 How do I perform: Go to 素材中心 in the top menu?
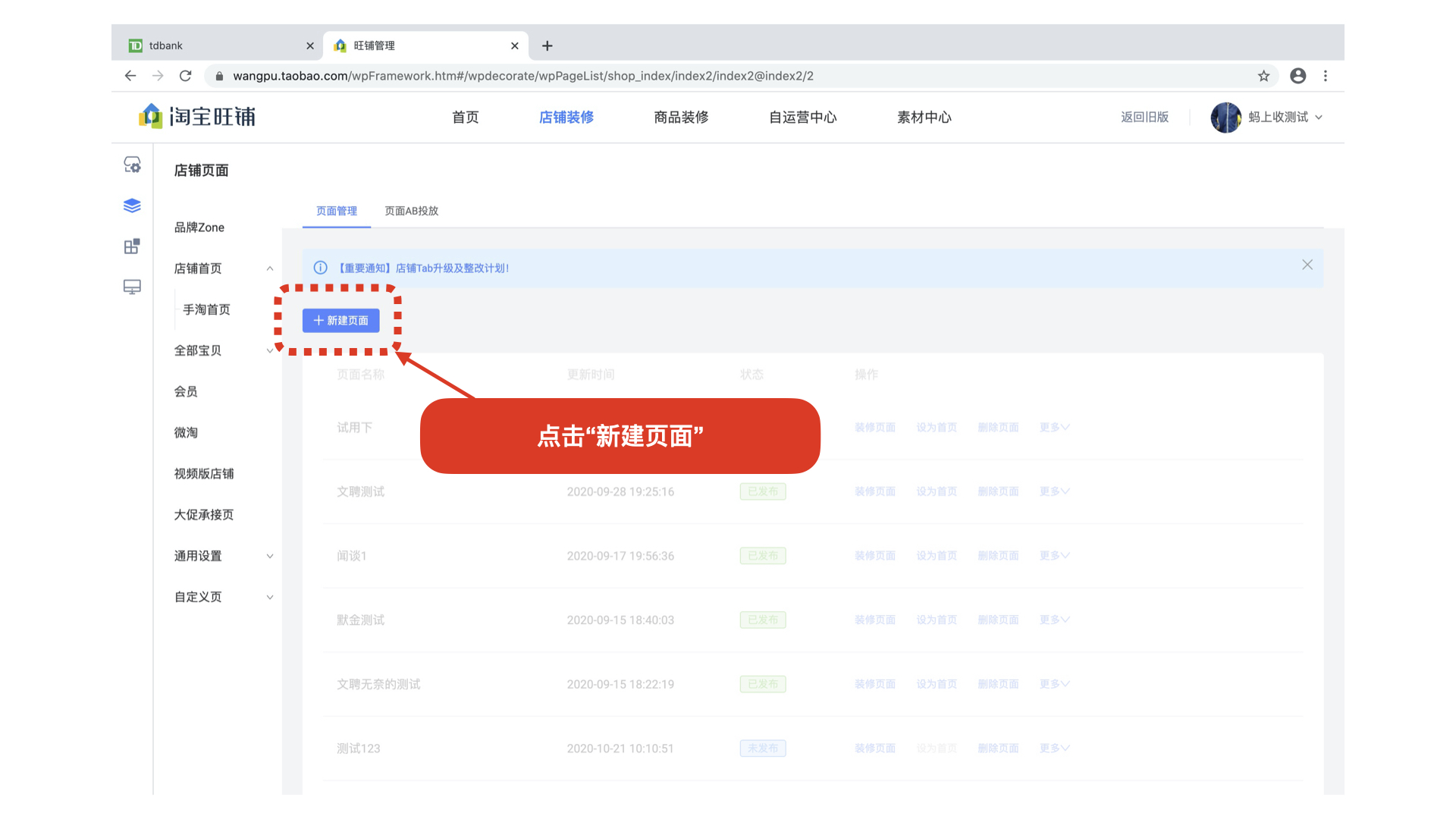pos(923,117)
